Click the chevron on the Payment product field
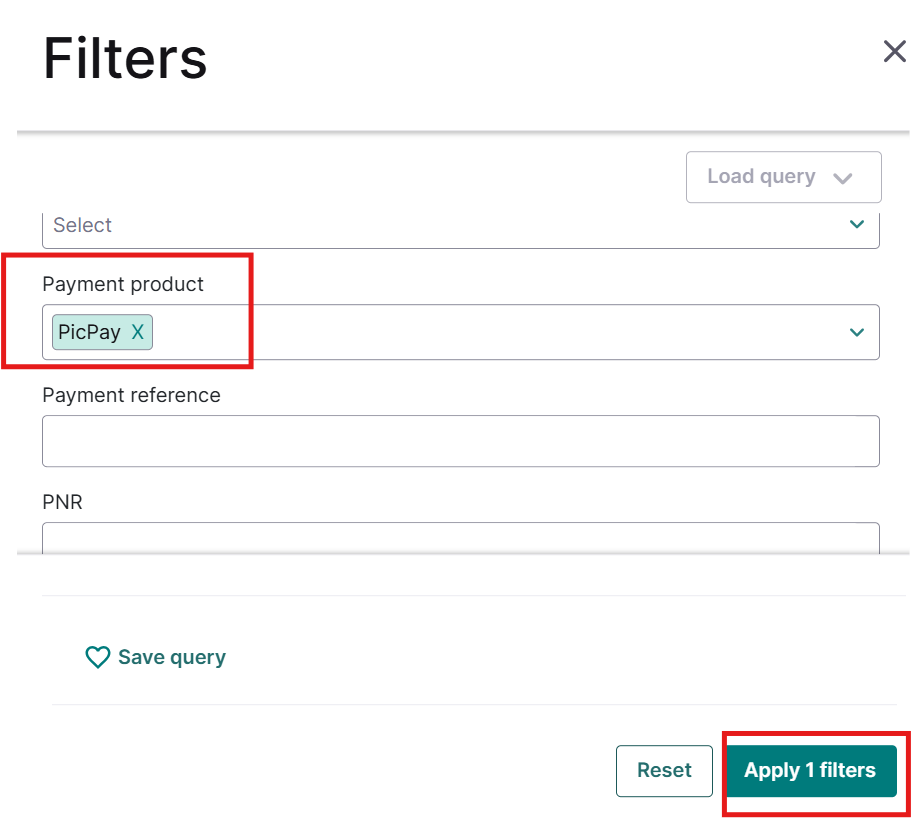911x818 pixels. [x=857, y=332]
